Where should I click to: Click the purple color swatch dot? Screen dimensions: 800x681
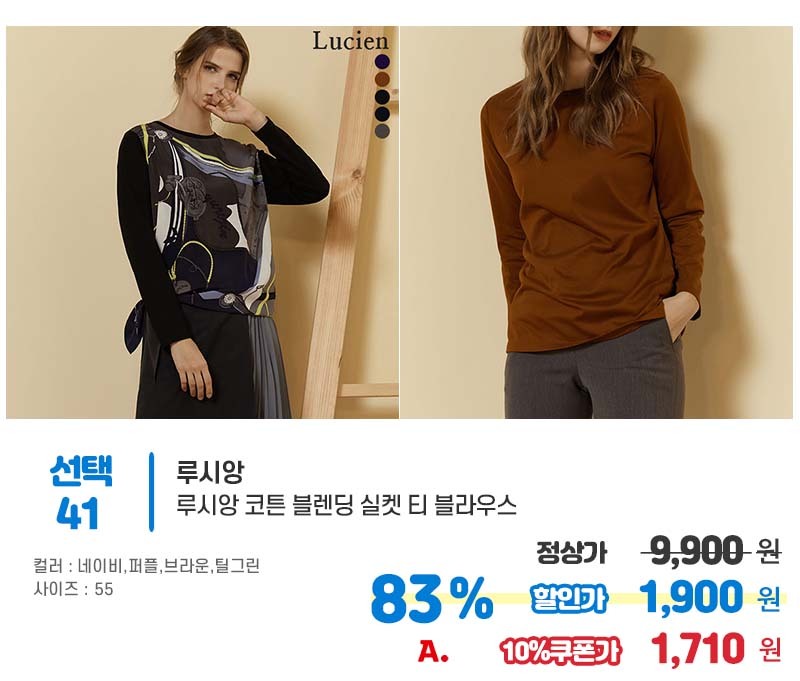(x=382, y=62)
